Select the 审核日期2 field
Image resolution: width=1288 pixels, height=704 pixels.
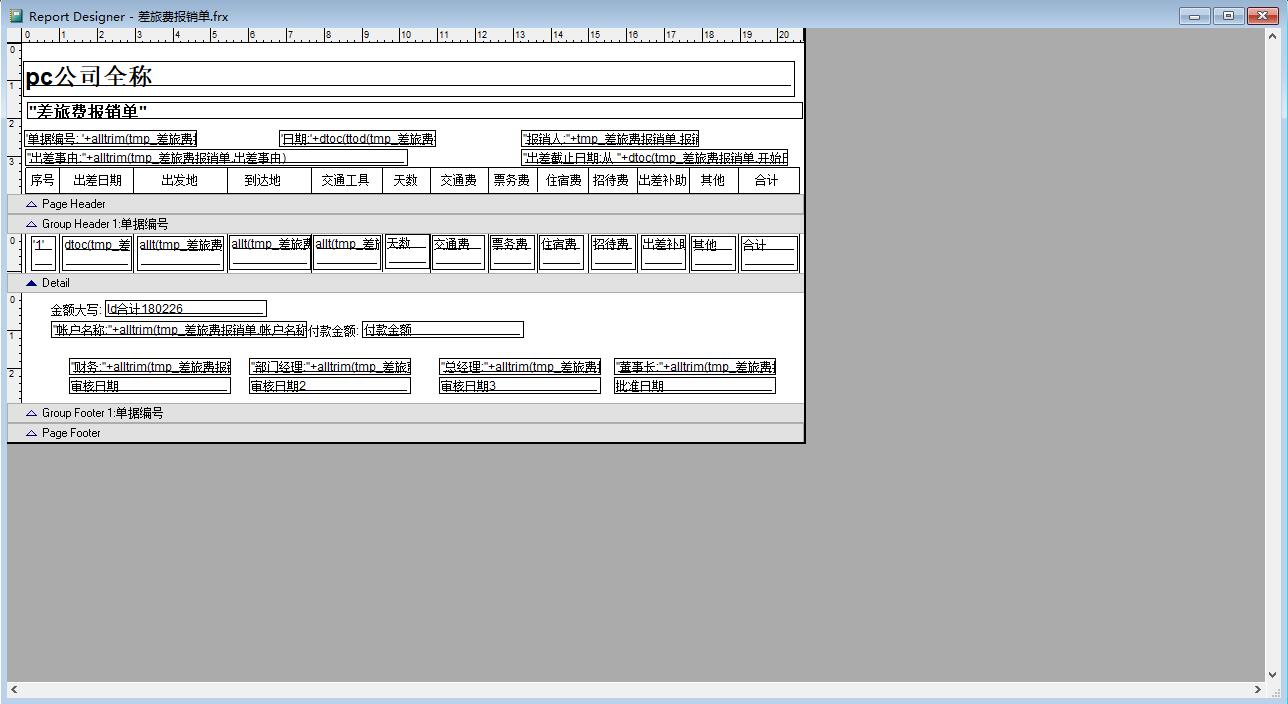coord(329,386)
